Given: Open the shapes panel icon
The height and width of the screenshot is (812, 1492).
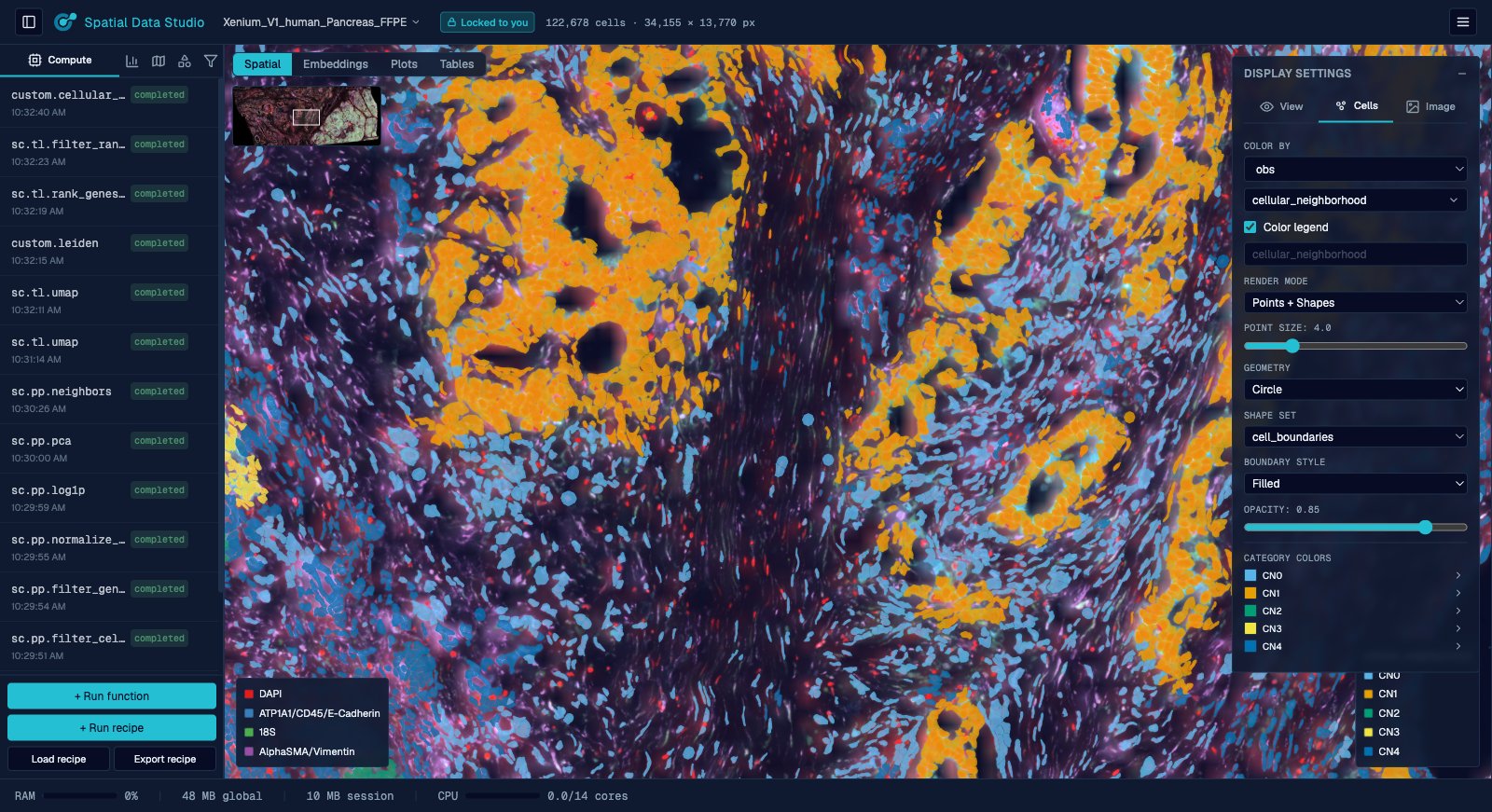Looking at the screenshot, I should [185, 61].
